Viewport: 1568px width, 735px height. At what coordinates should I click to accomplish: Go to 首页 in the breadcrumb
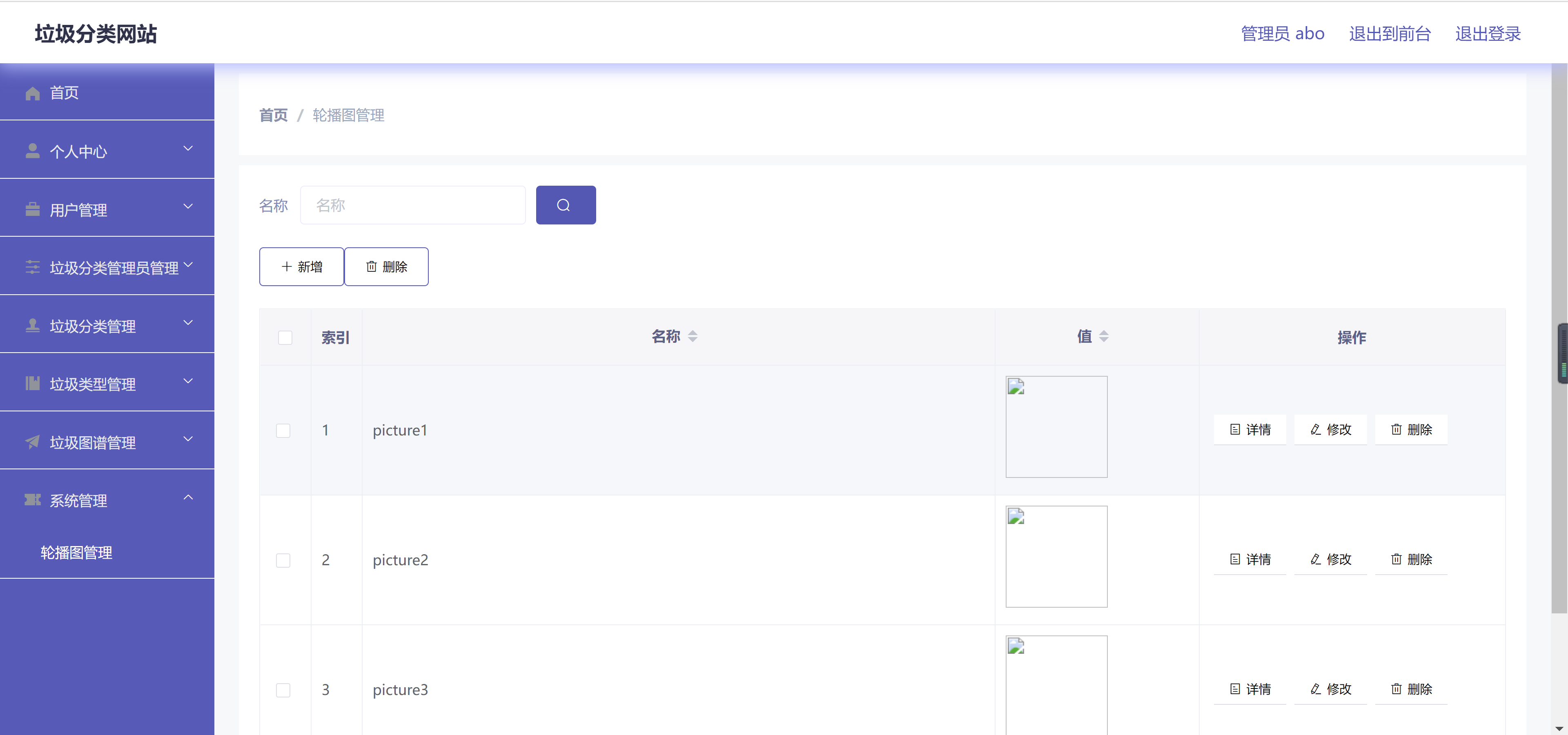click(x=273, y=115)
